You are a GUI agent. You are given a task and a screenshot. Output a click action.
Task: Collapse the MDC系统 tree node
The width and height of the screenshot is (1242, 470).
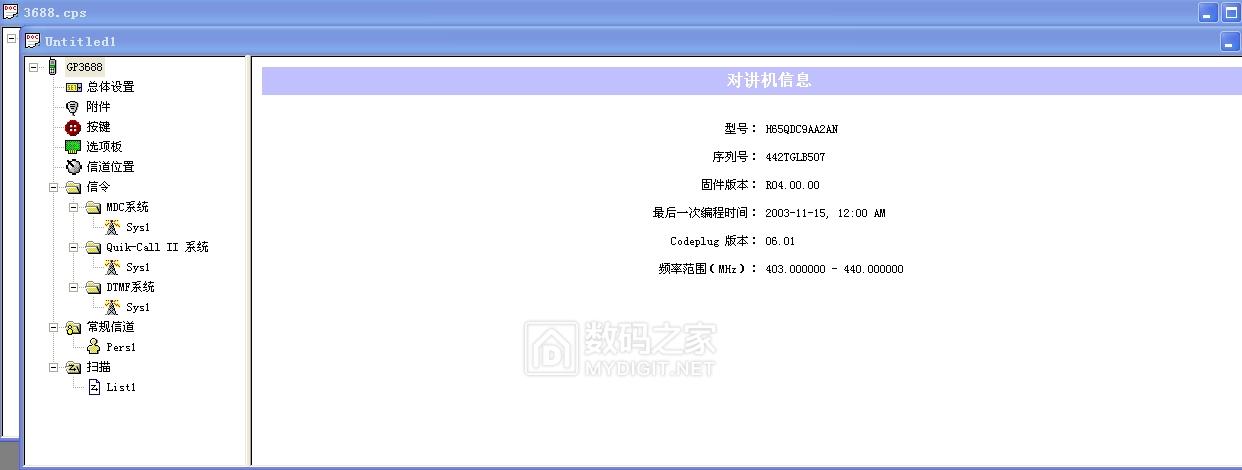(x=74, y=207)
